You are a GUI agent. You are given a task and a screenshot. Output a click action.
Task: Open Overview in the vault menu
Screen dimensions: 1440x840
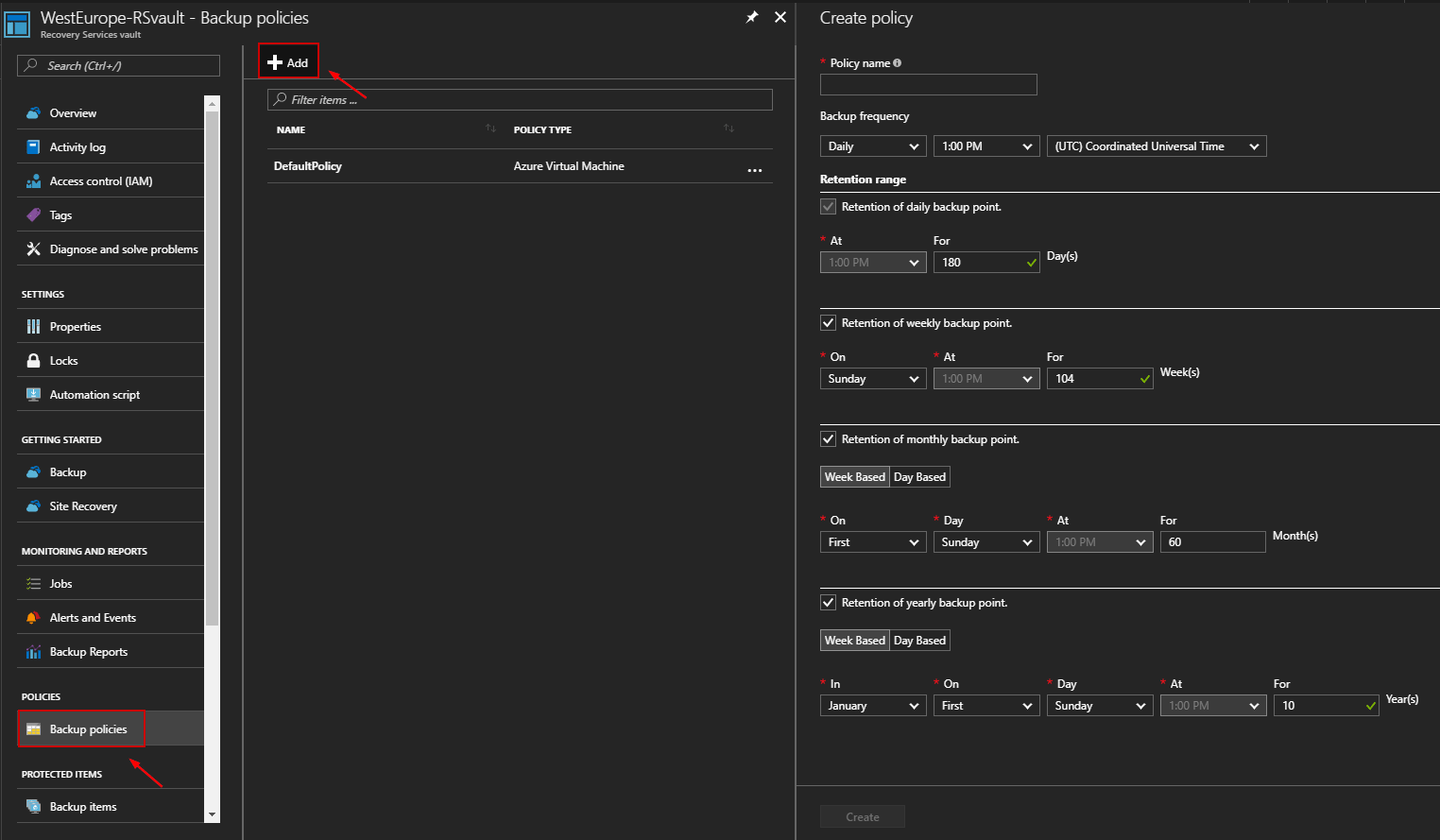111,113
